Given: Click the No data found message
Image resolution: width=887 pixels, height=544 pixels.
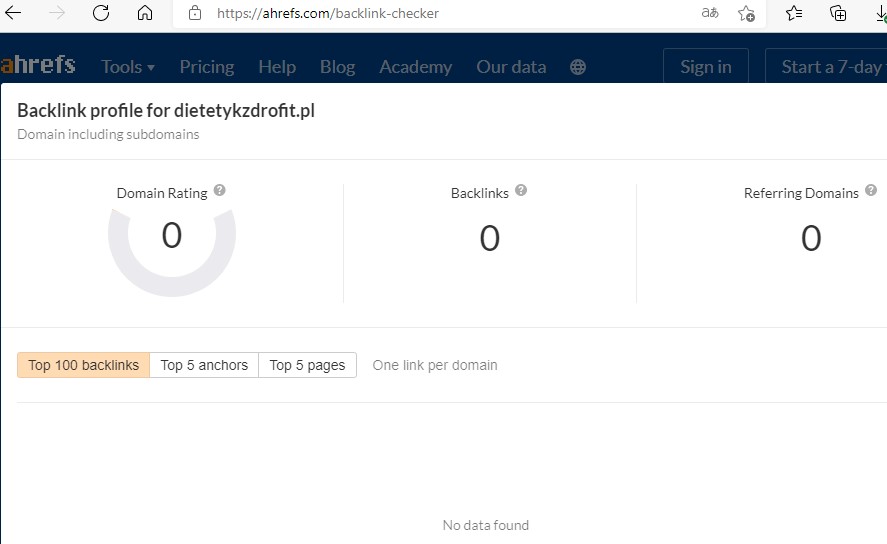Looking at the screenshot, I should pos(486,525).
